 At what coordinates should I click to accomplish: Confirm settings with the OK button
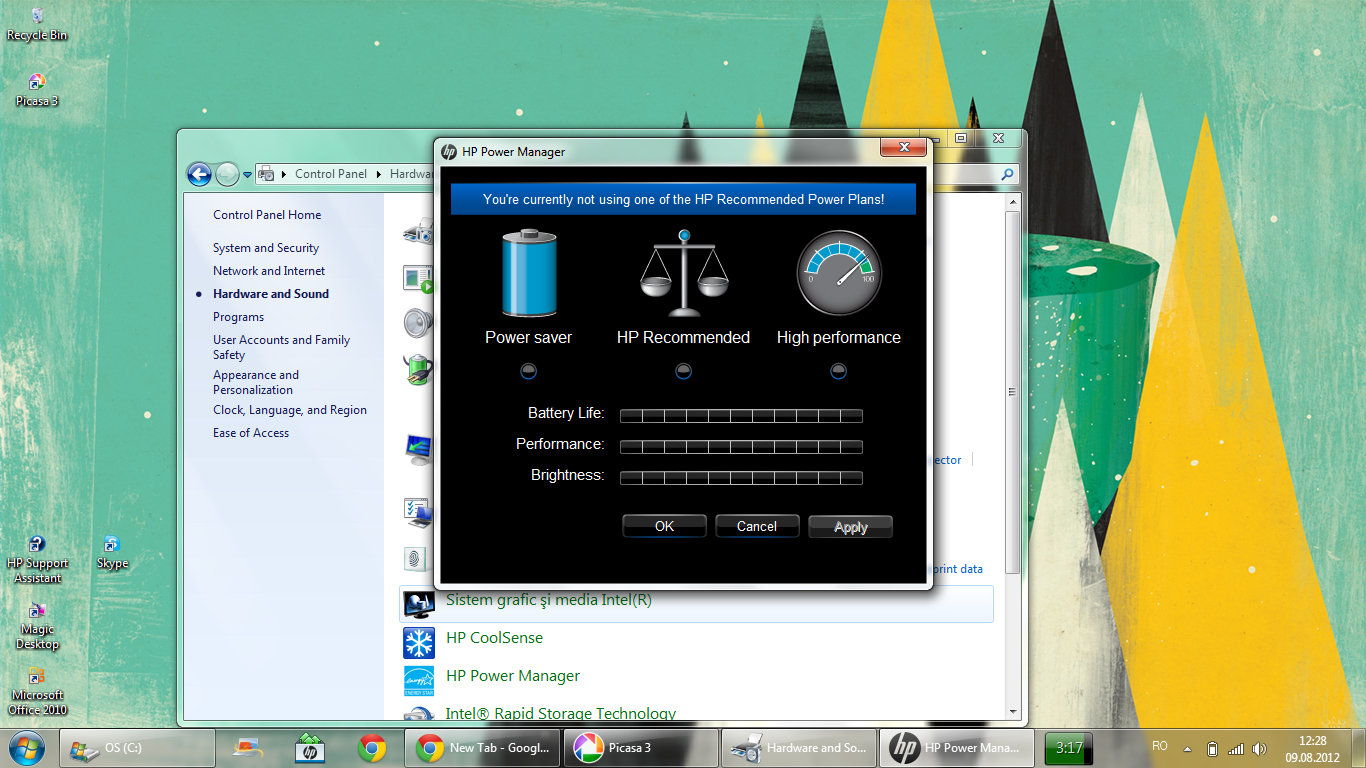pos(664,526)
